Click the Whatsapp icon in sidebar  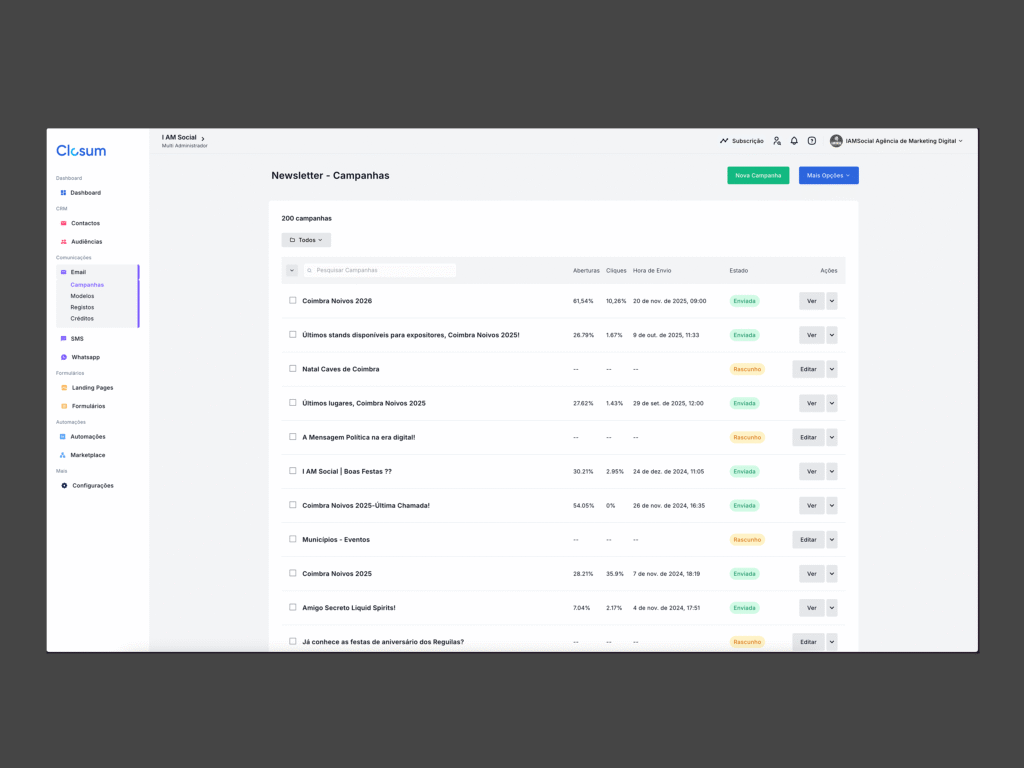(64, 357)
